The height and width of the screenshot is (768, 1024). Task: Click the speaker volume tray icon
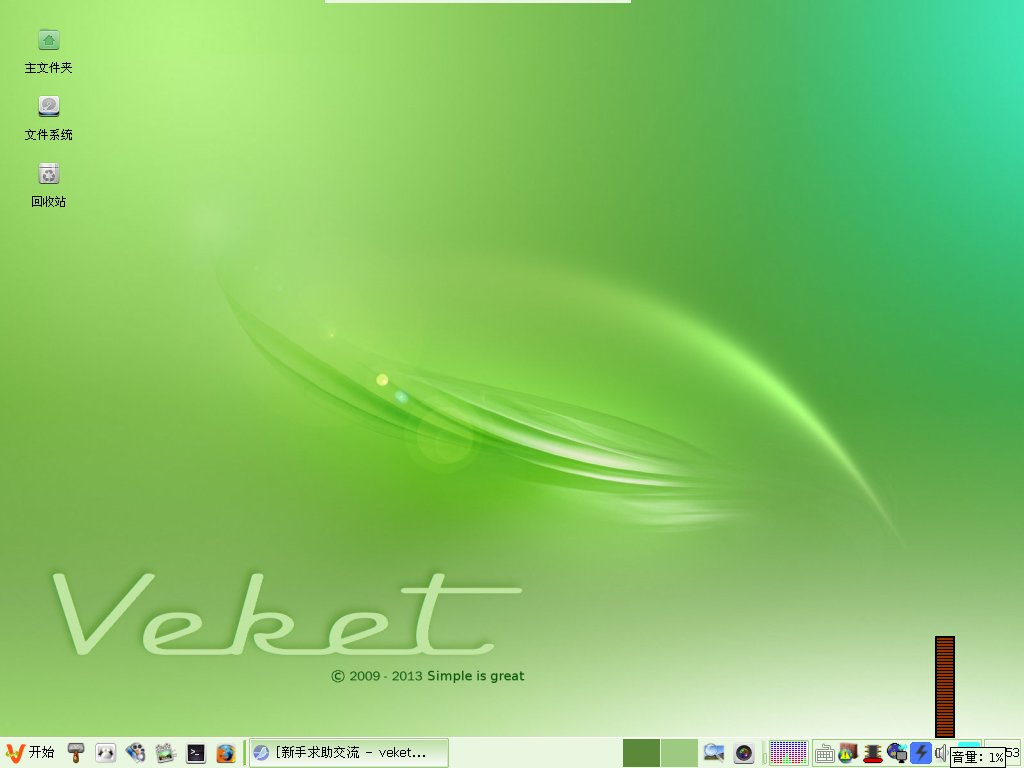coord(941,753)
